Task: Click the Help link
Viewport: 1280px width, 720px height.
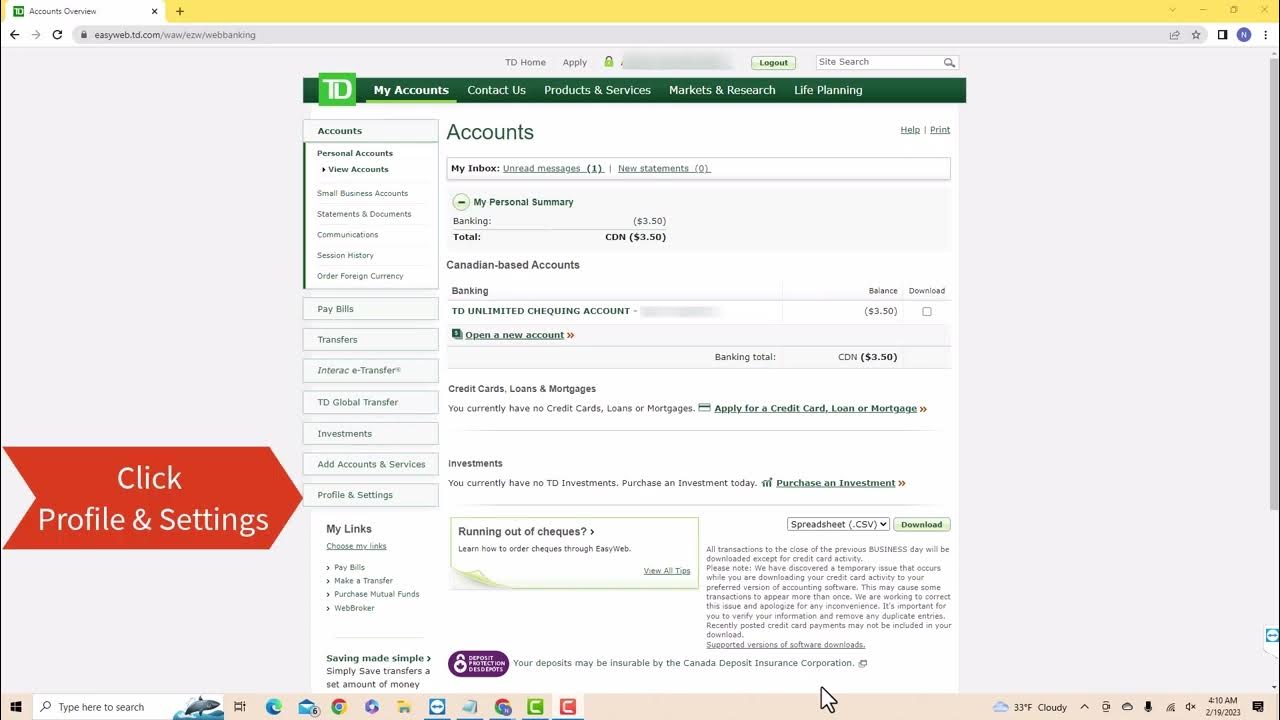Action: point(910,130)
